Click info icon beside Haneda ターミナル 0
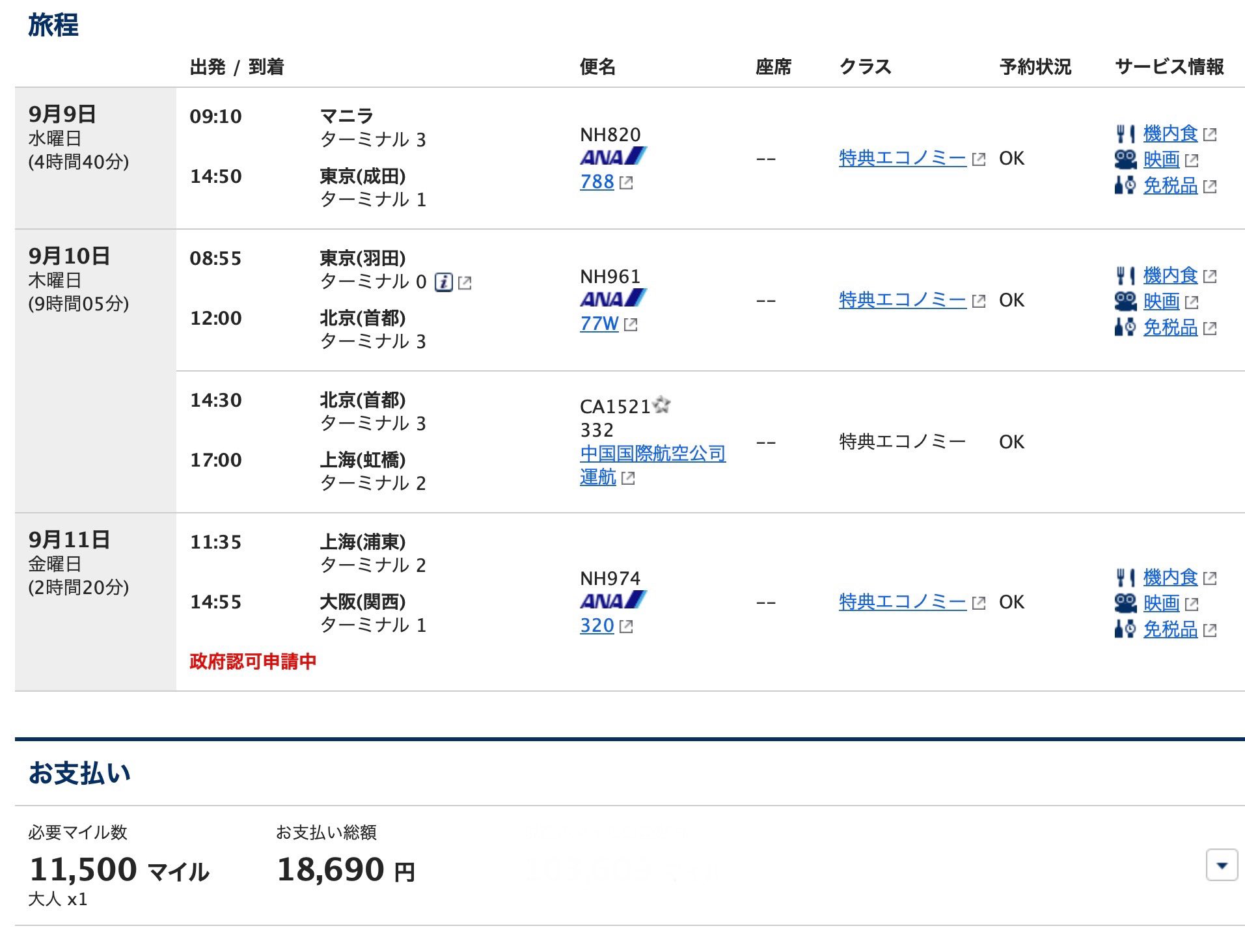 [443, 282]
